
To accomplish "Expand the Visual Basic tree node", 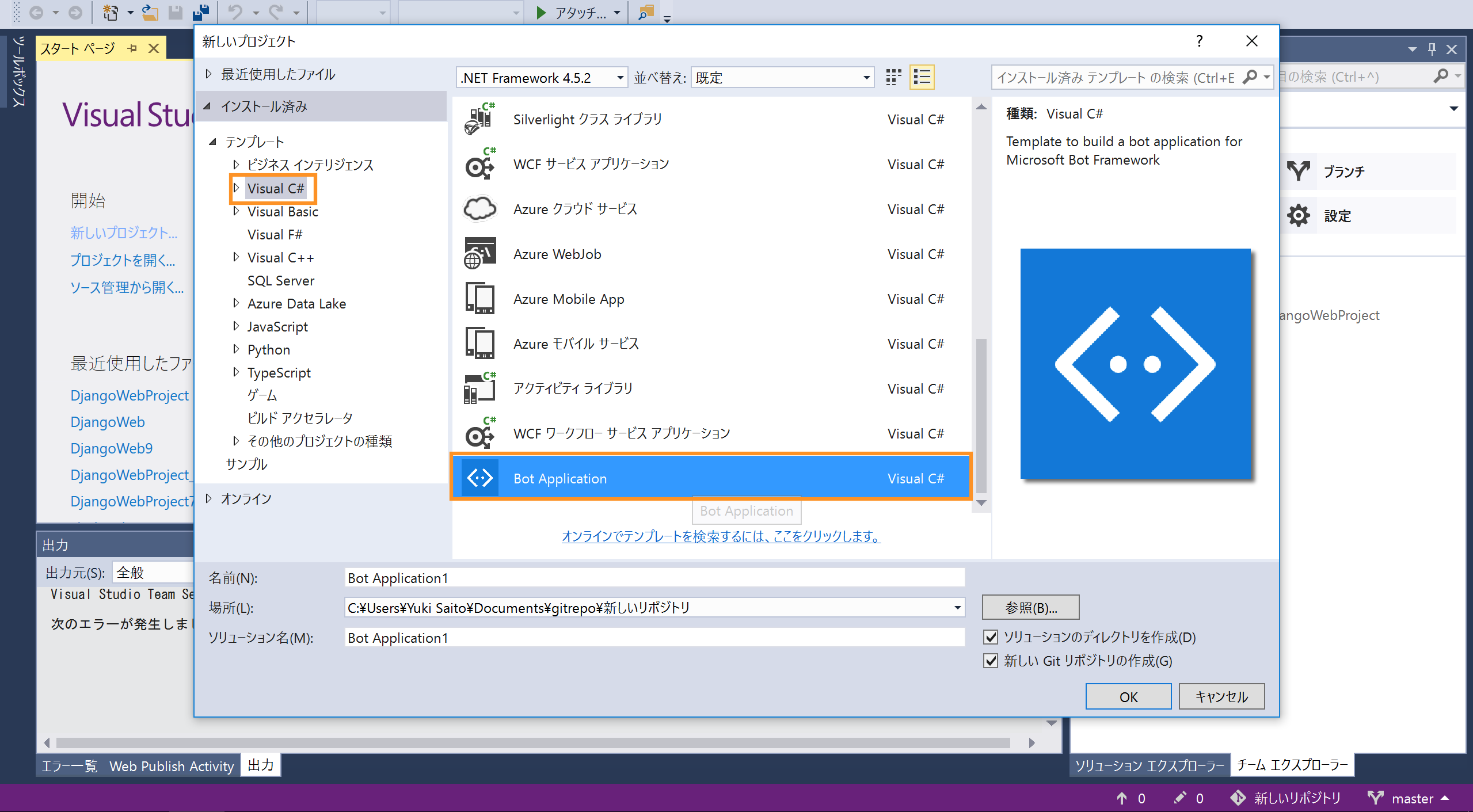I will tap(236, 211).
